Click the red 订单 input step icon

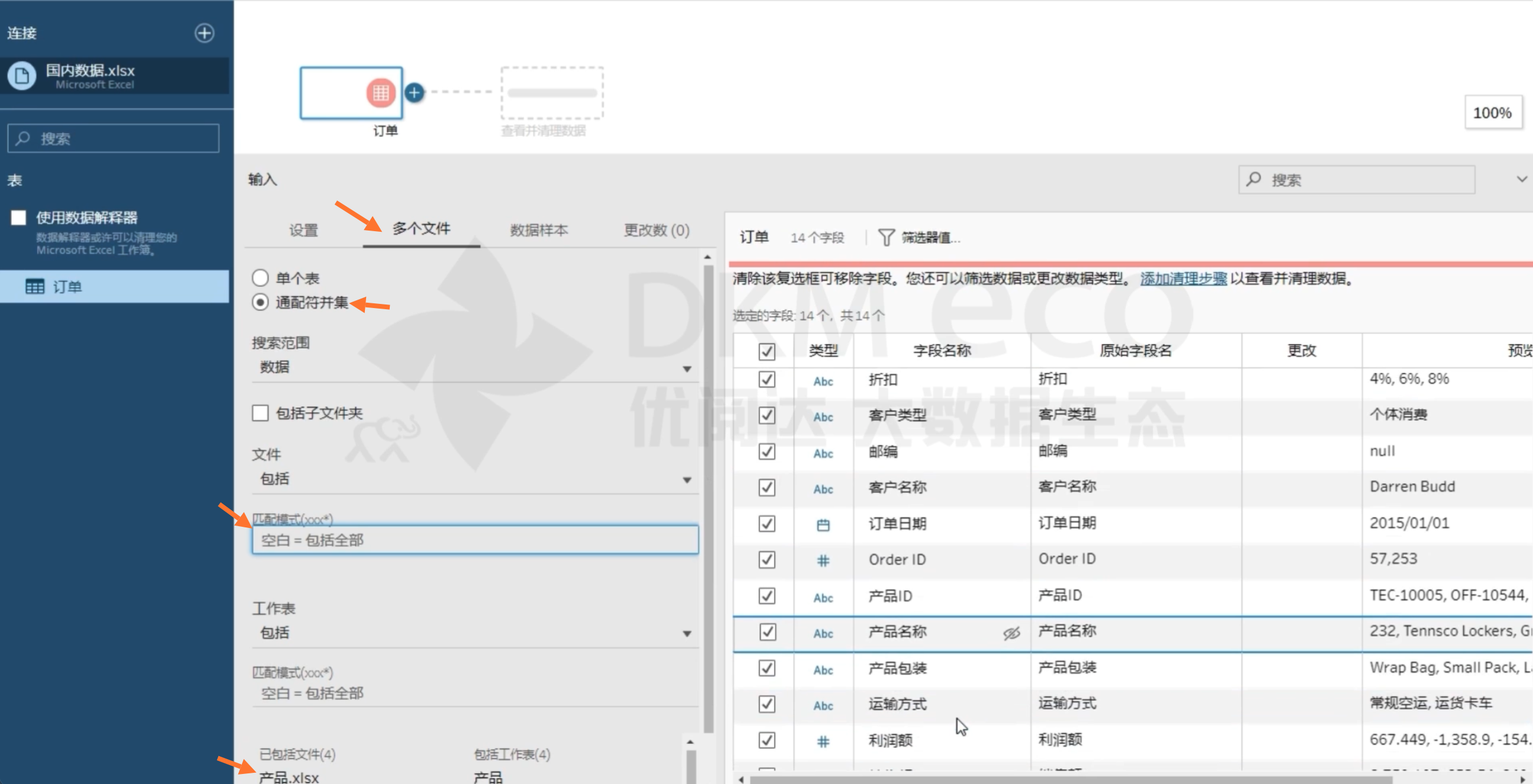pos(380,93)
